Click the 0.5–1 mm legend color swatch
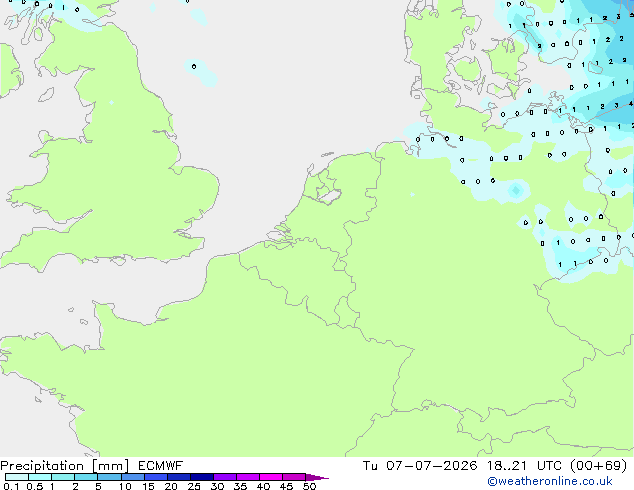Screen dimensions: 634x490 (x=40, y=477)
